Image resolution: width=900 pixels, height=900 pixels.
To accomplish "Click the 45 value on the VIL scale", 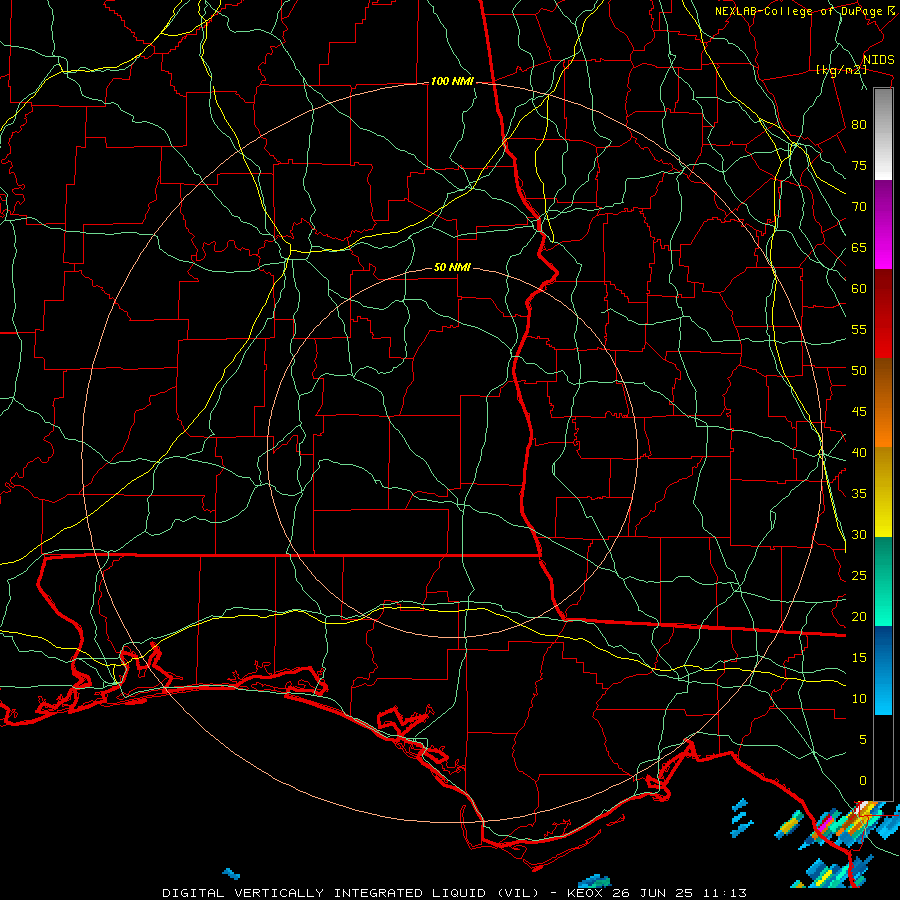I will point(859,412).
